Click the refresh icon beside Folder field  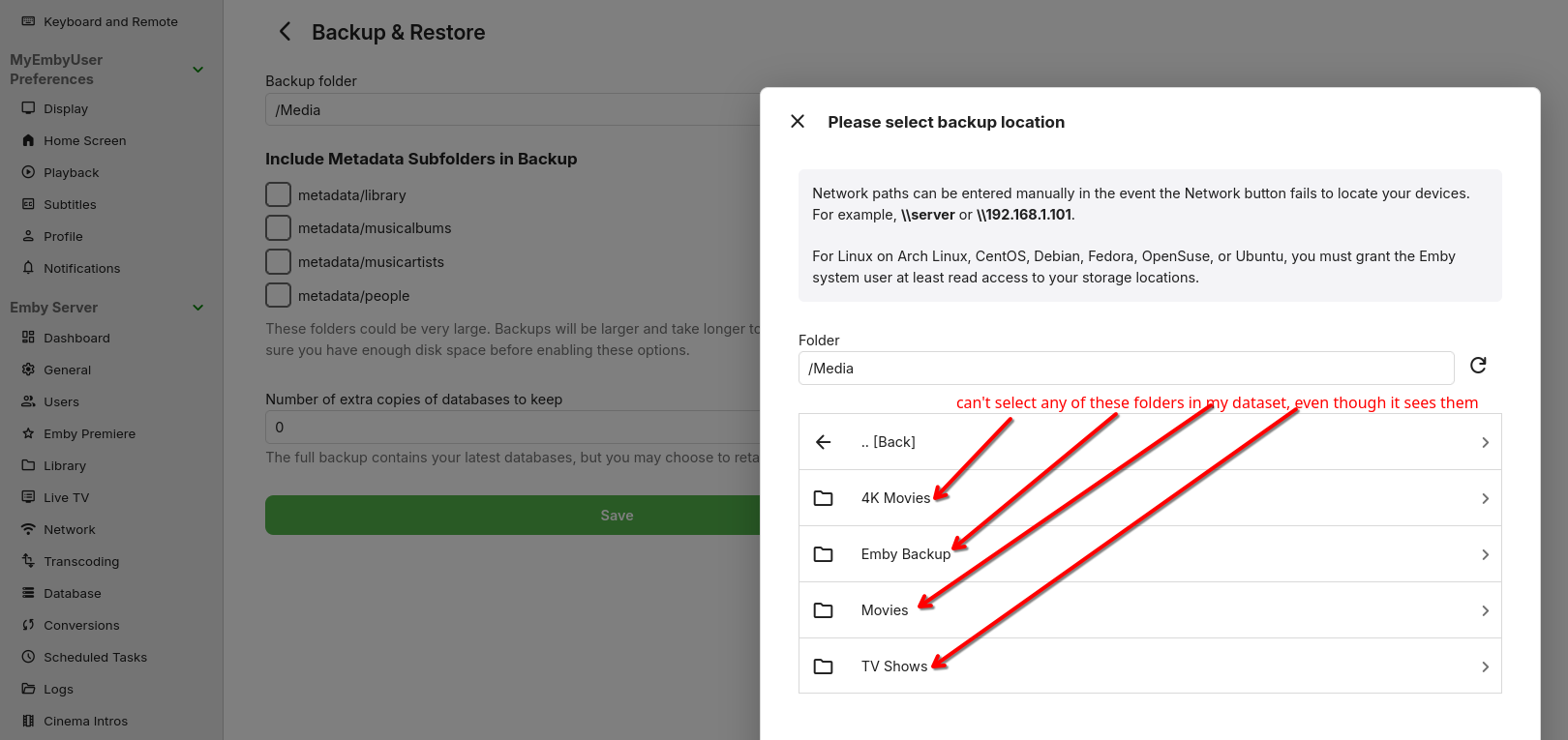pos(1478,366)
